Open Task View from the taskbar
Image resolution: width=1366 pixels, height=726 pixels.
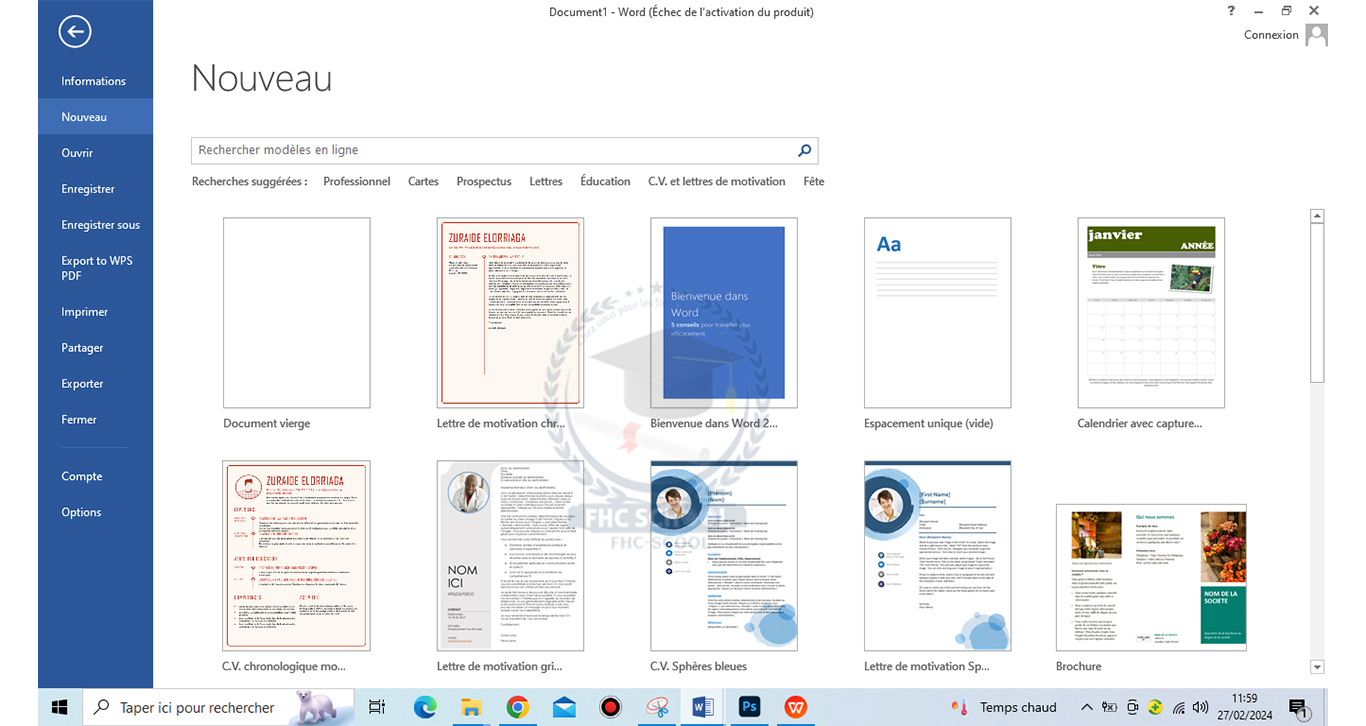[x=377, y=707]
